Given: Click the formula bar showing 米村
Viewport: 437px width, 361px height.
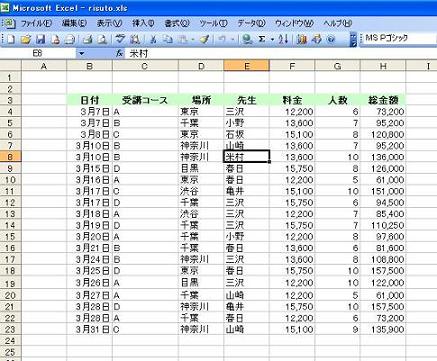Looking at the screenshot, I should coord(280,53).
